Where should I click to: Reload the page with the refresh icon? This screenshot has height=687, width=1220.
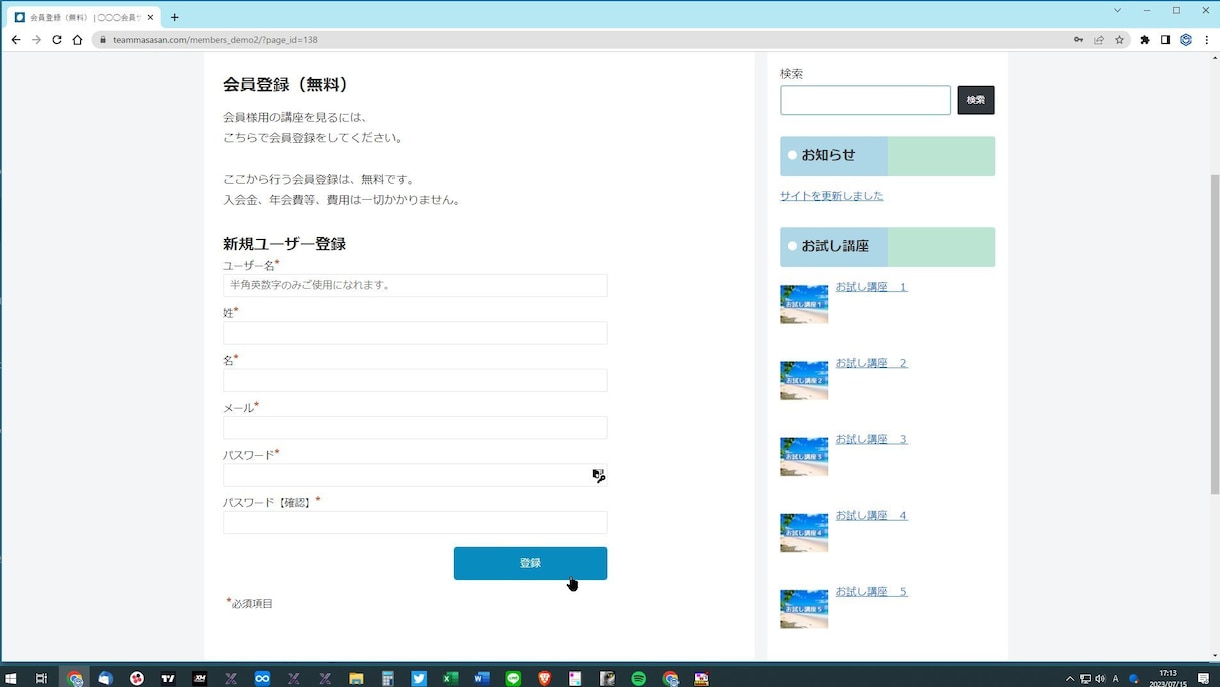pyautogui.click(x=57, y=40)
